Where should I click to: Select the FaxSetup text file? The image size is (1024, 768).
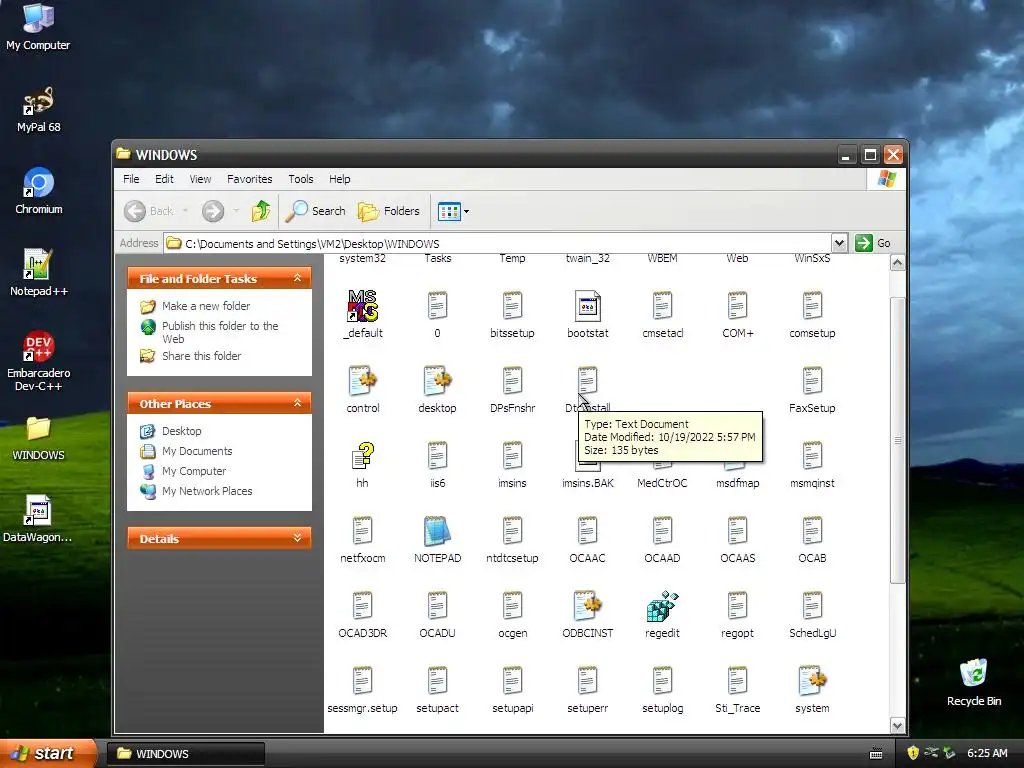pyautogui.click(x=812, y=381)
